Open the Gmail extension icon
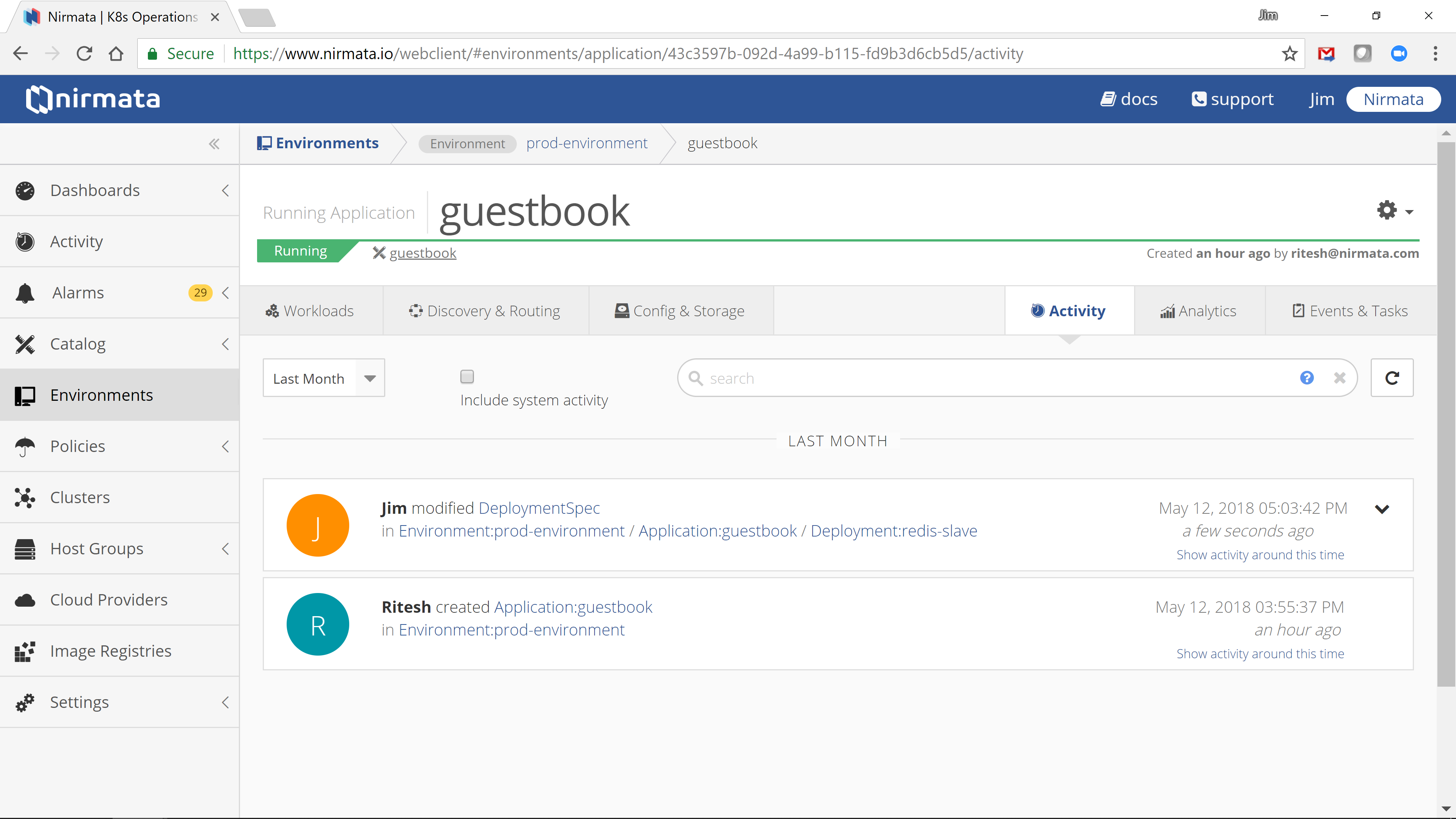The height and width of the screenshot is (819, 1456). 1326,54
